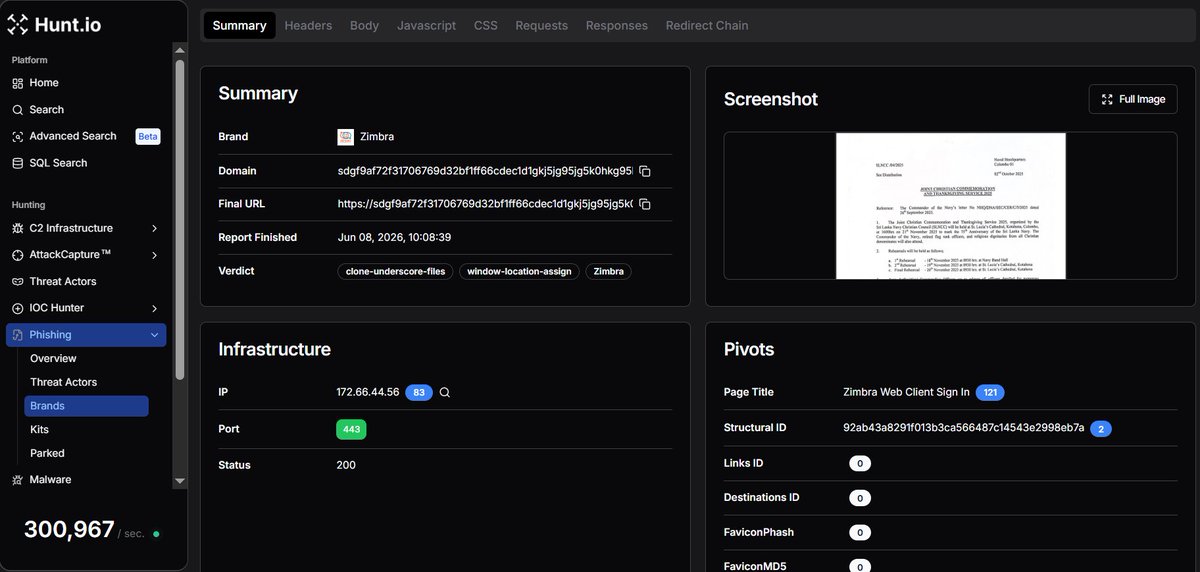Open the Requests tab

(x=541, y=25)
